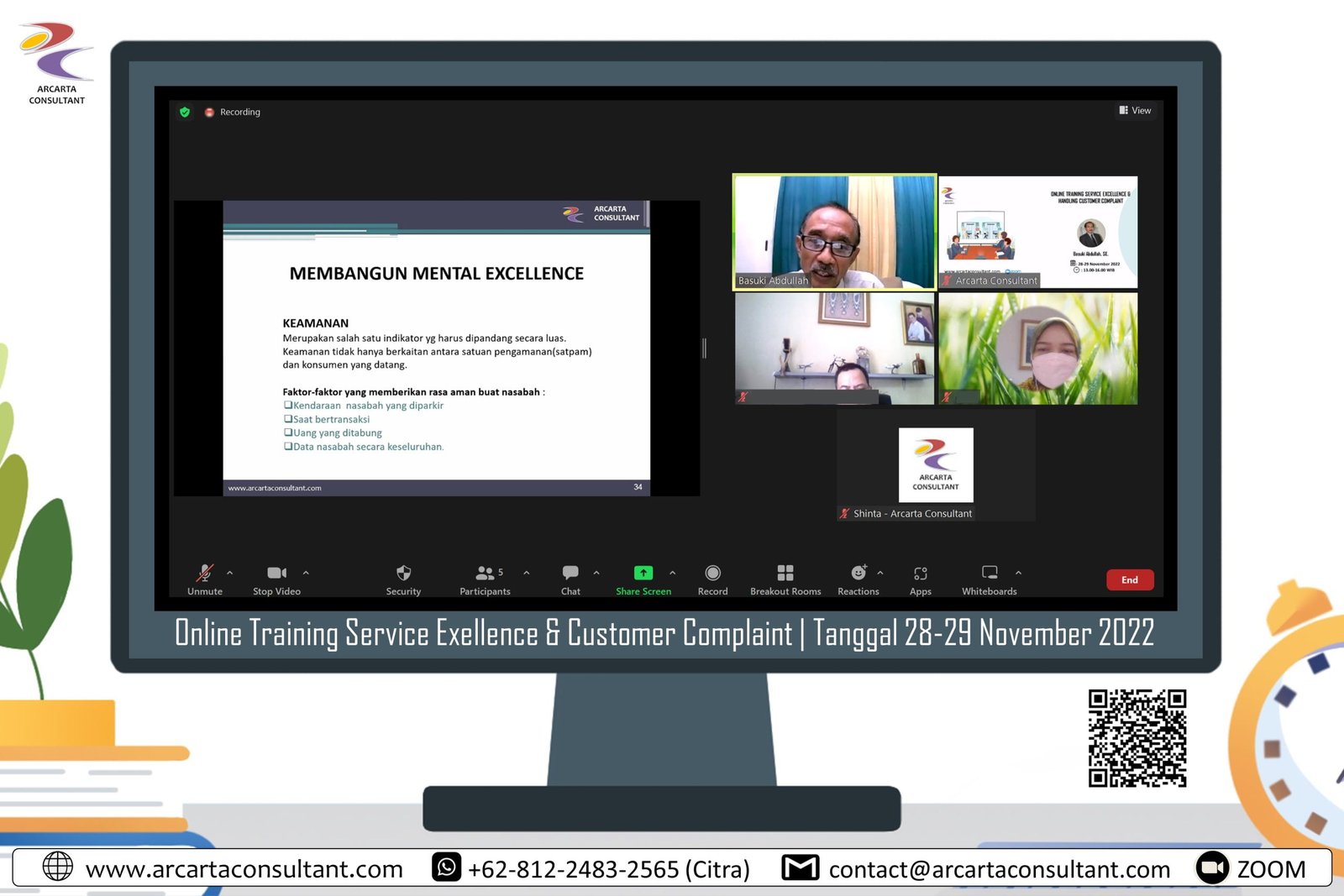Stop the video camera
This screenshot has height=896, width=1344.
276,574
